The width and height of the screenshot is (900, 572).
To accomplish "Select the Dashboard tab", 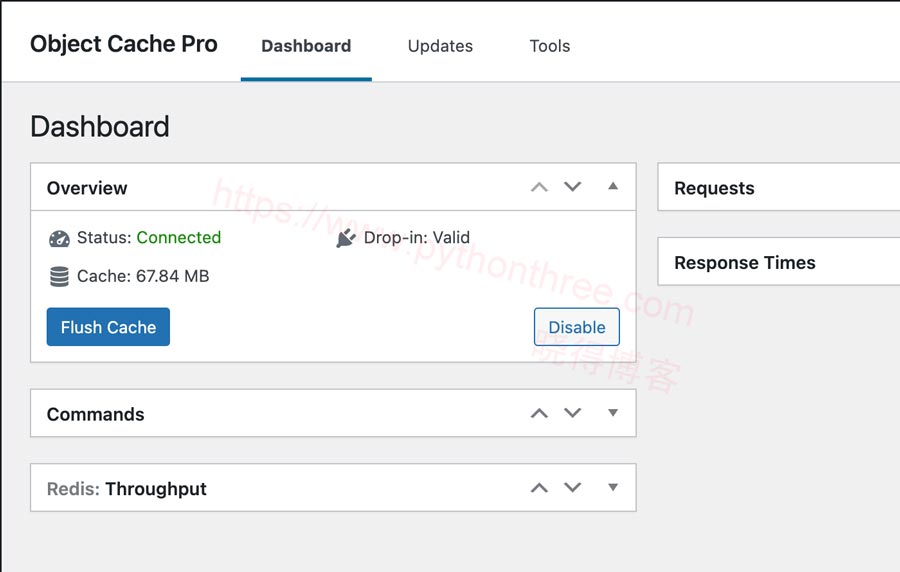I will [306, 46].
